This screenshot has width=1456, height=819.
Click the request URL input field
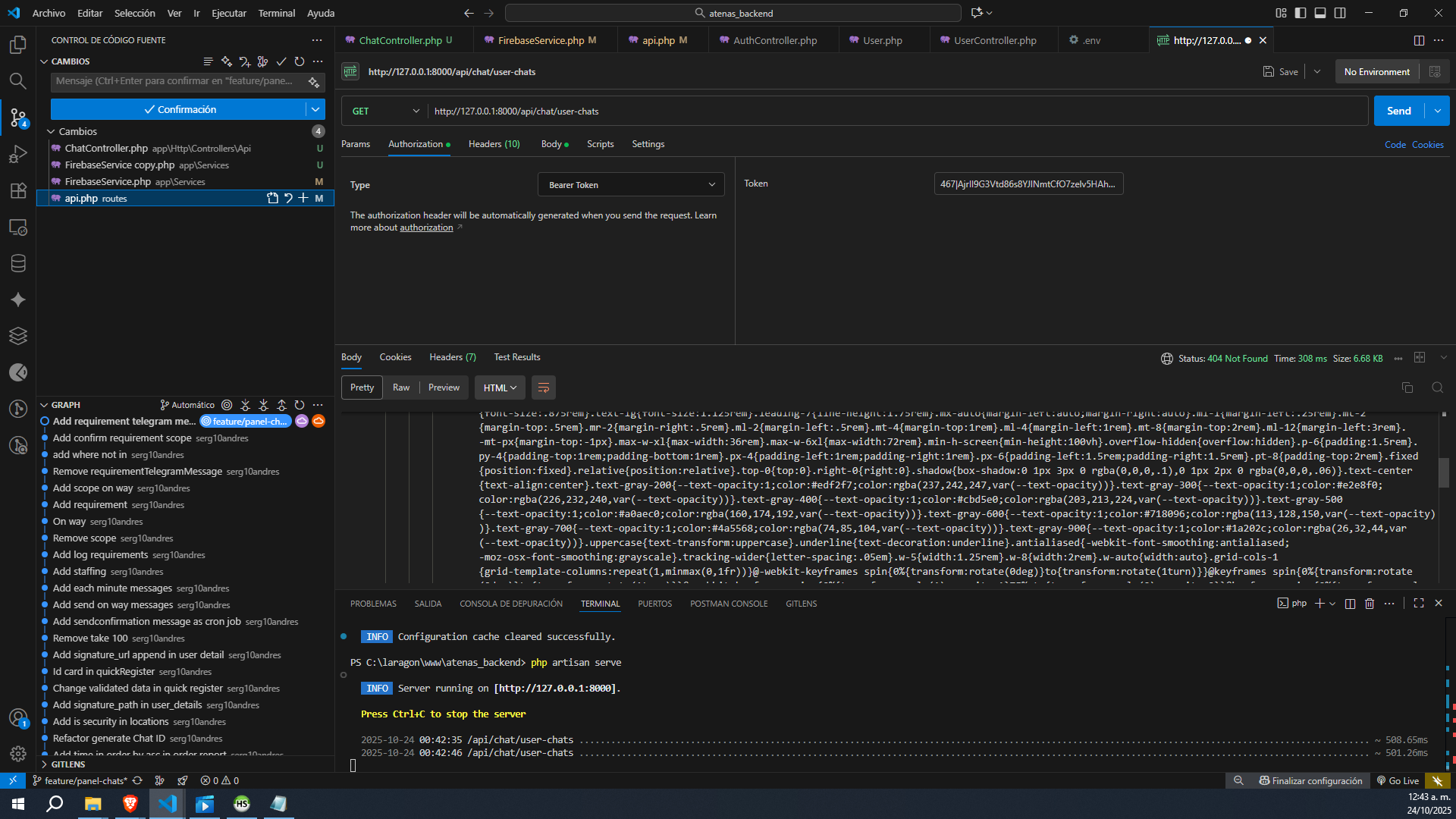click(895, 111)
